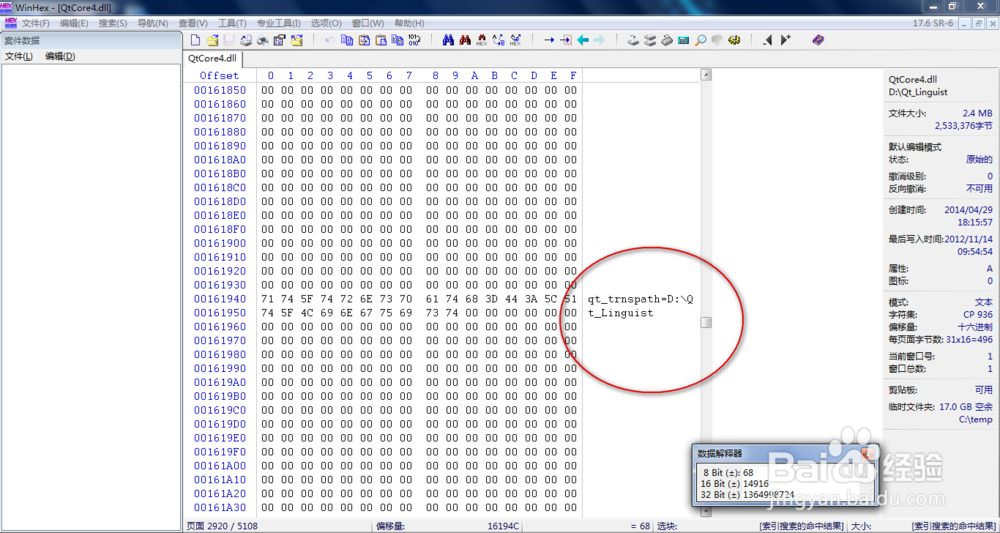The height and width of the screenshot is (533, 1000).
Task: Open the 帮助(H) menu
Action: click(409, 23)
